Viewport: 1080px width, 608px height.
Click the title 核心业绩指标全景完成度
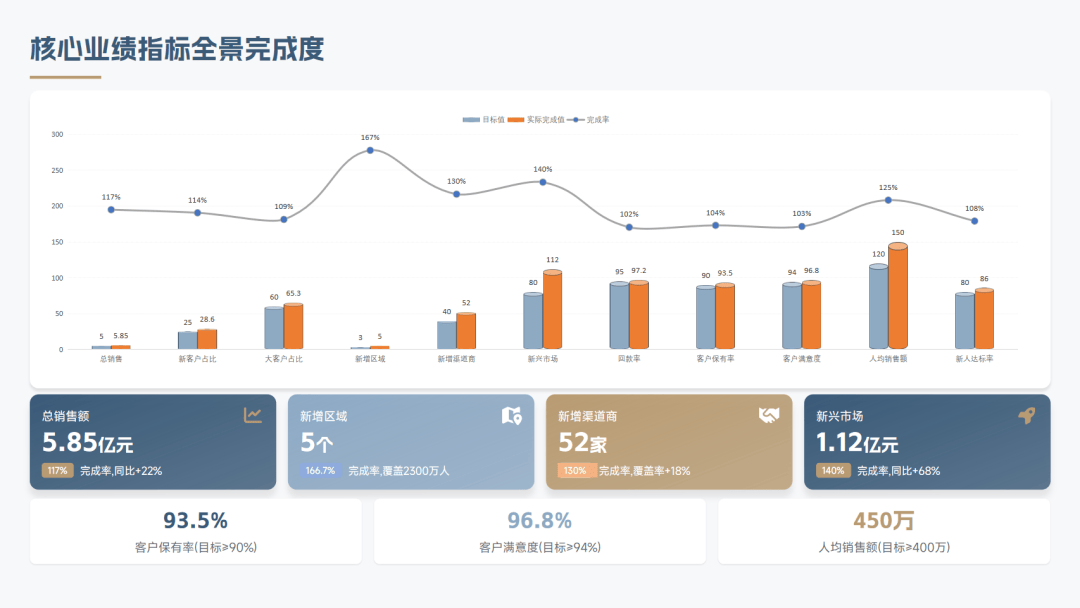(x=177, y=49)
